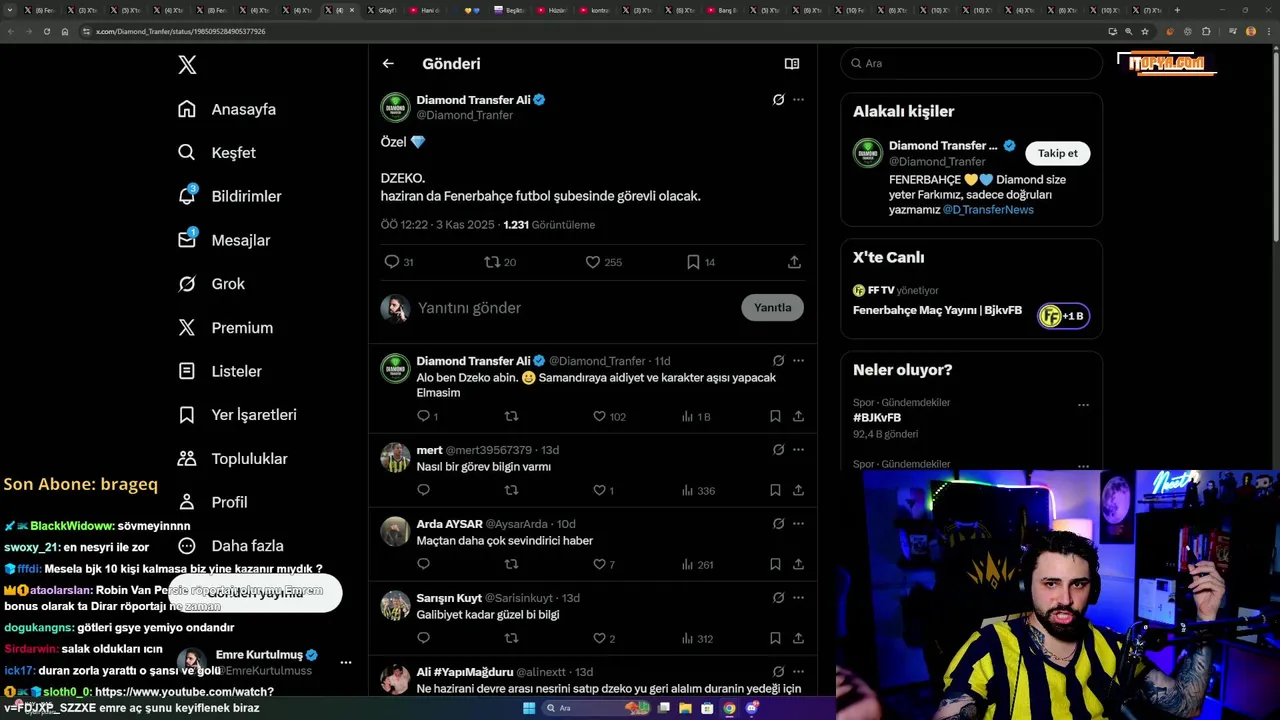Open the @D_TransferNews link

click(988, 210)
